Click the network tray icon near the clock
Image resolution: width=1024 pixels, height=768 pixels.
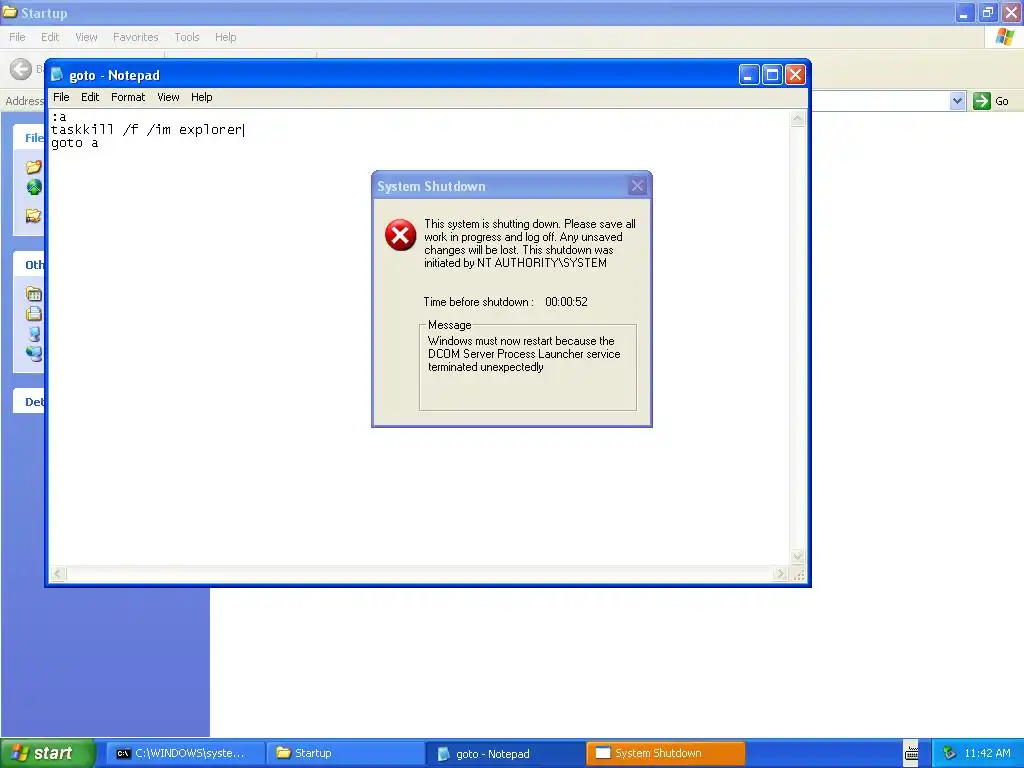pyautogui.click(x=949, y=754)
